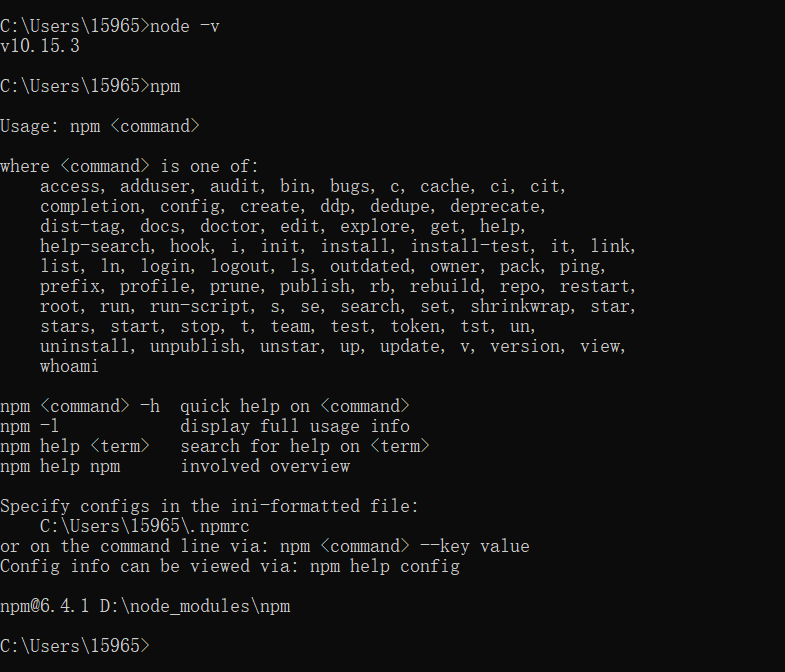
Task: Click the 'whoami' command word
Action: coord(70,367)
